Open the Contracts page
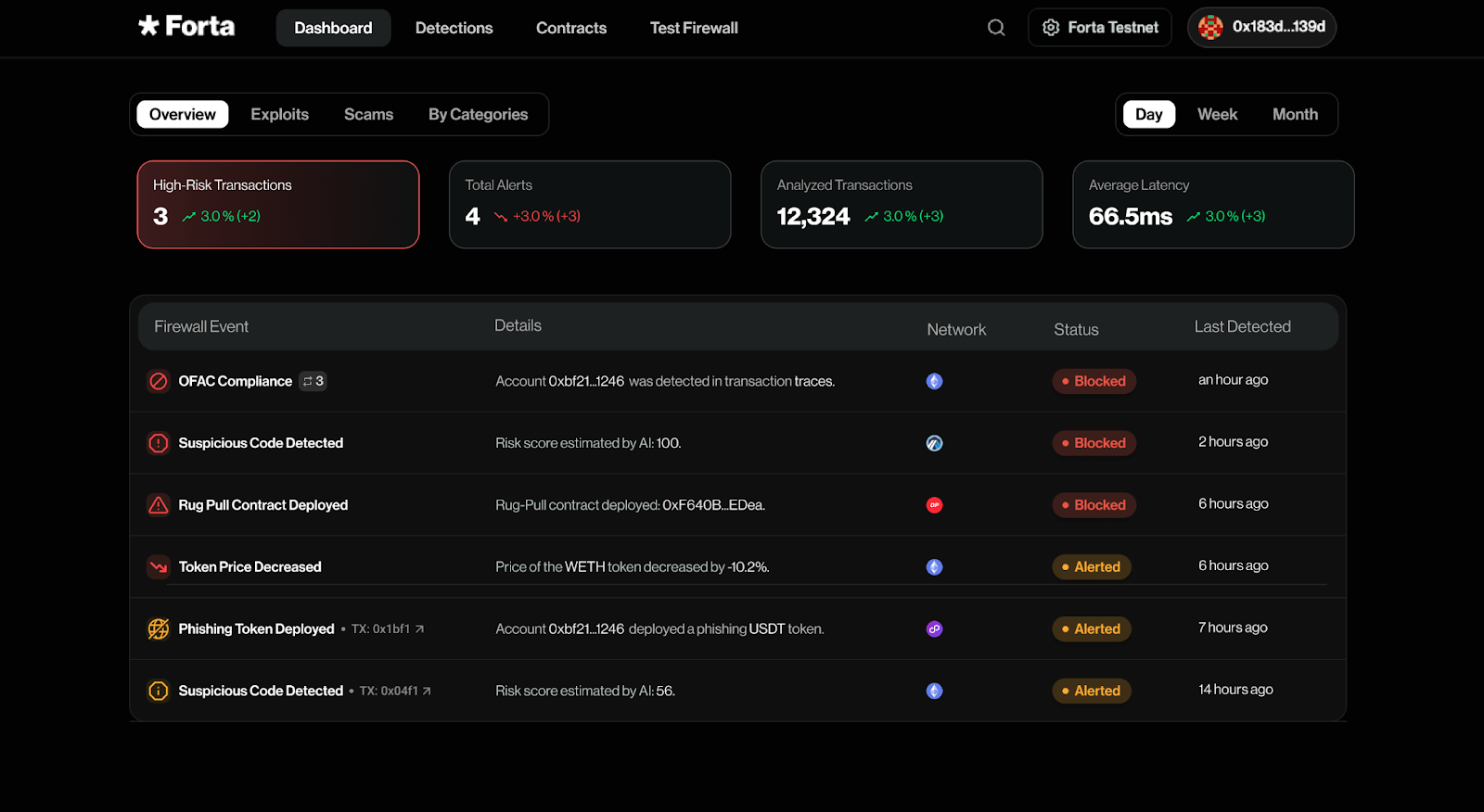1484x812 pixels. (x=571, y=28)
